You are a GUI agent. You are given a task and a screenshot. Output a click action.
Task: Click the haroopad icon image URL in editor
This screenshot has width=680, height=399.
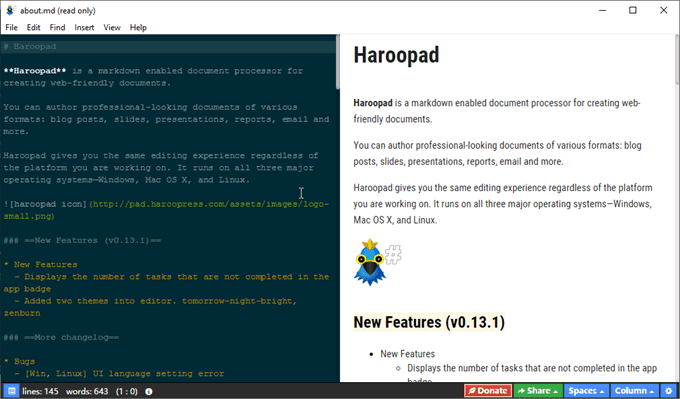pyautogui.click(x=166, y=210)
